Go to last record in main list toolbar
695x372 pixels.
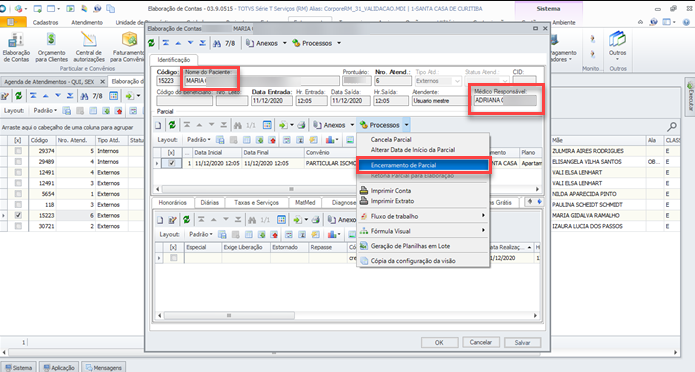pos(70,96)
